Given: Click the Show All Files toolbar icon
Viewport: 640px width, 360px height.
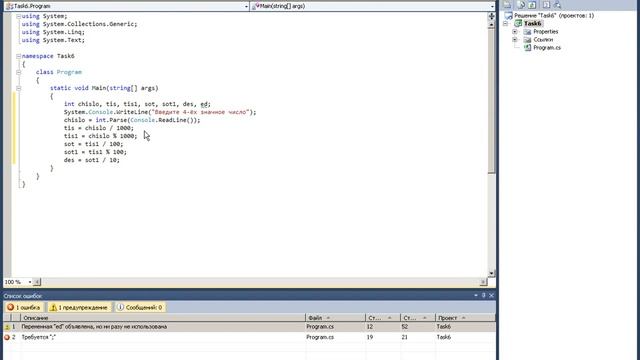Looking at the screenshot, I should (521, 5).
